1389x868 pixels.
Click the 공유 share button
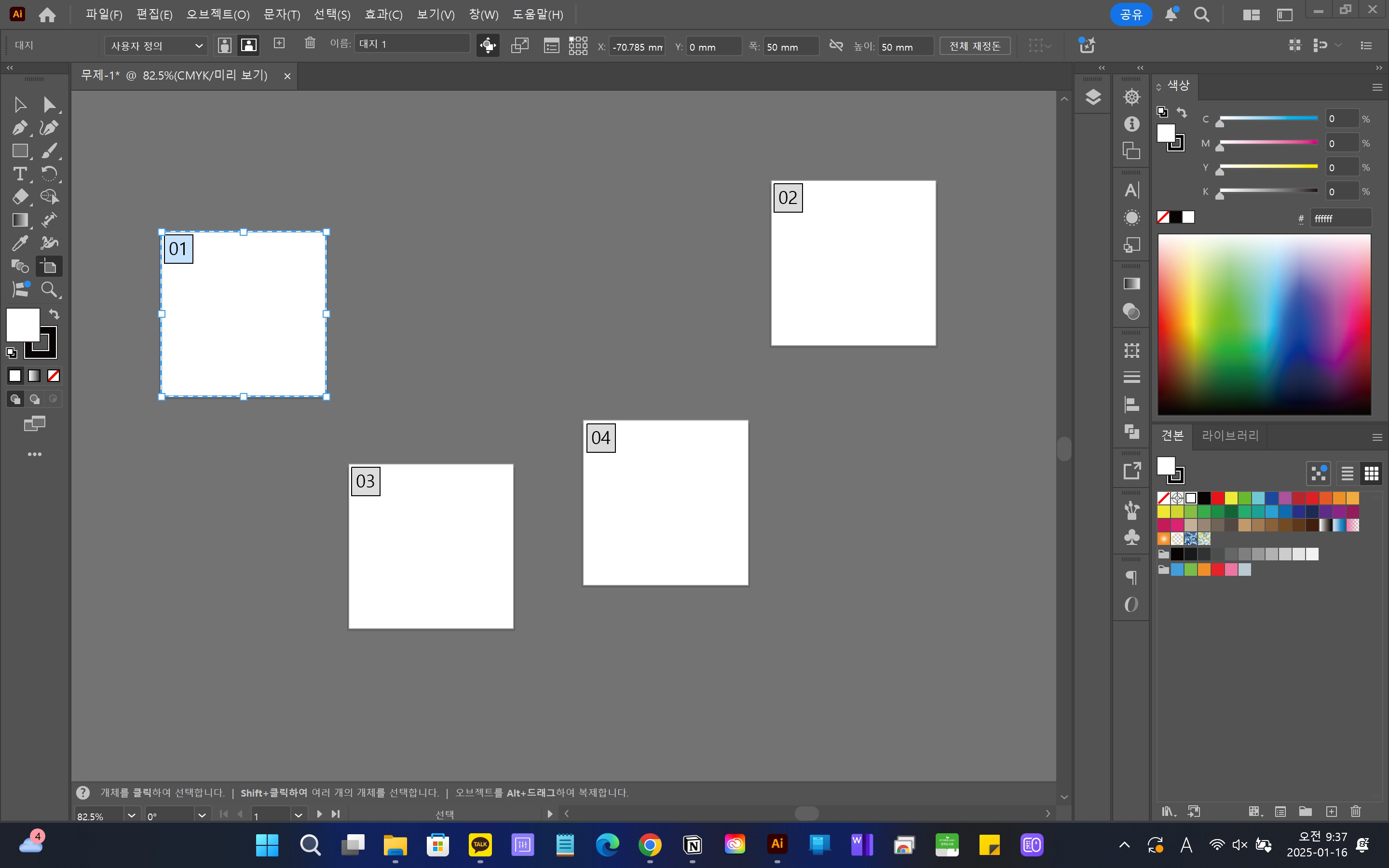[x=1130, y=14]
